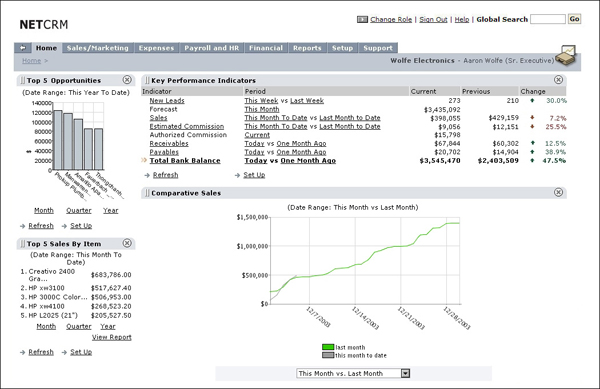
Task: Click the Last Week period link
Action: (307, 101)
